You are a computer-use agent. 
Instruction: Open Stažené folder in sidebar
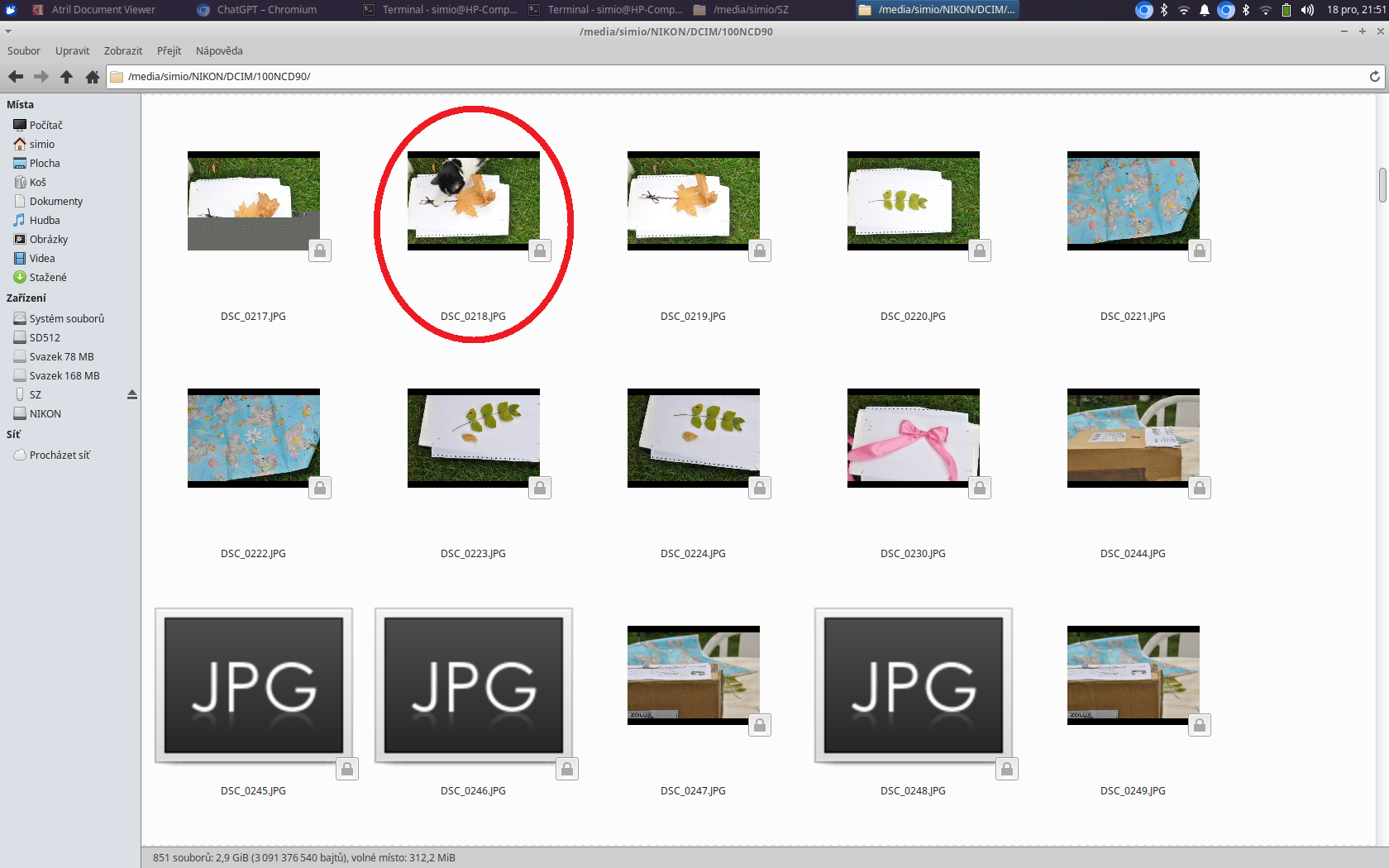point(47,278)
